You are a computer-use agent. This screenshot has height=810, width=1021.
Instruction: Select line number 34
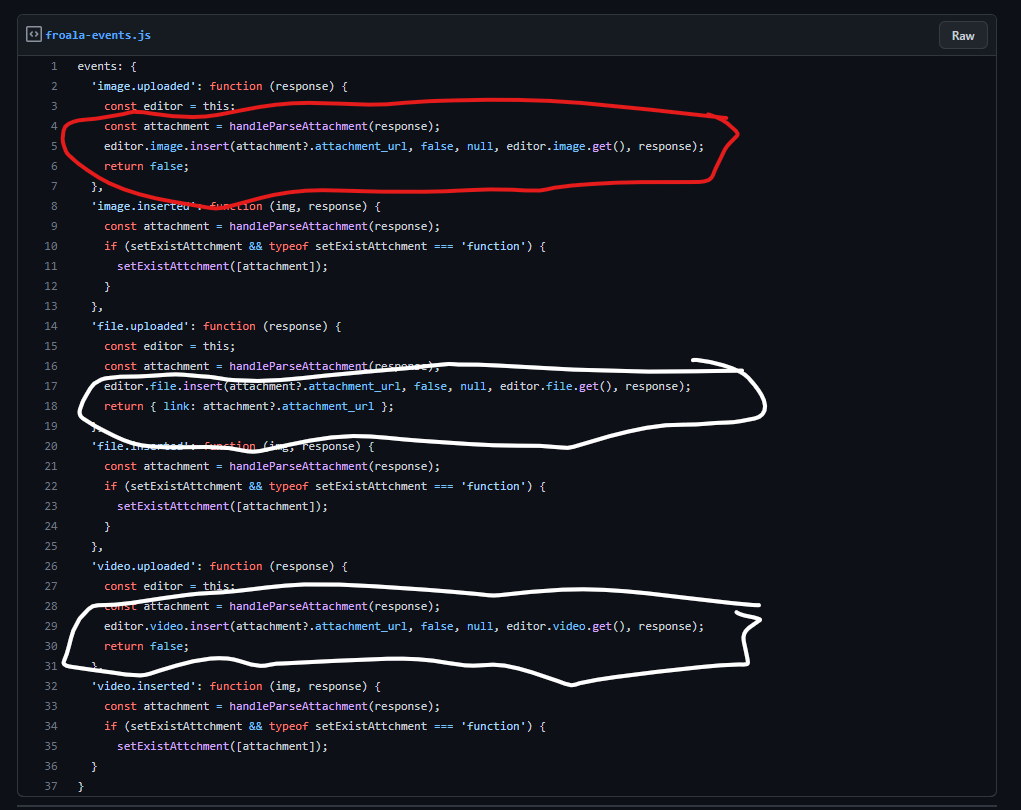(51, 726)
